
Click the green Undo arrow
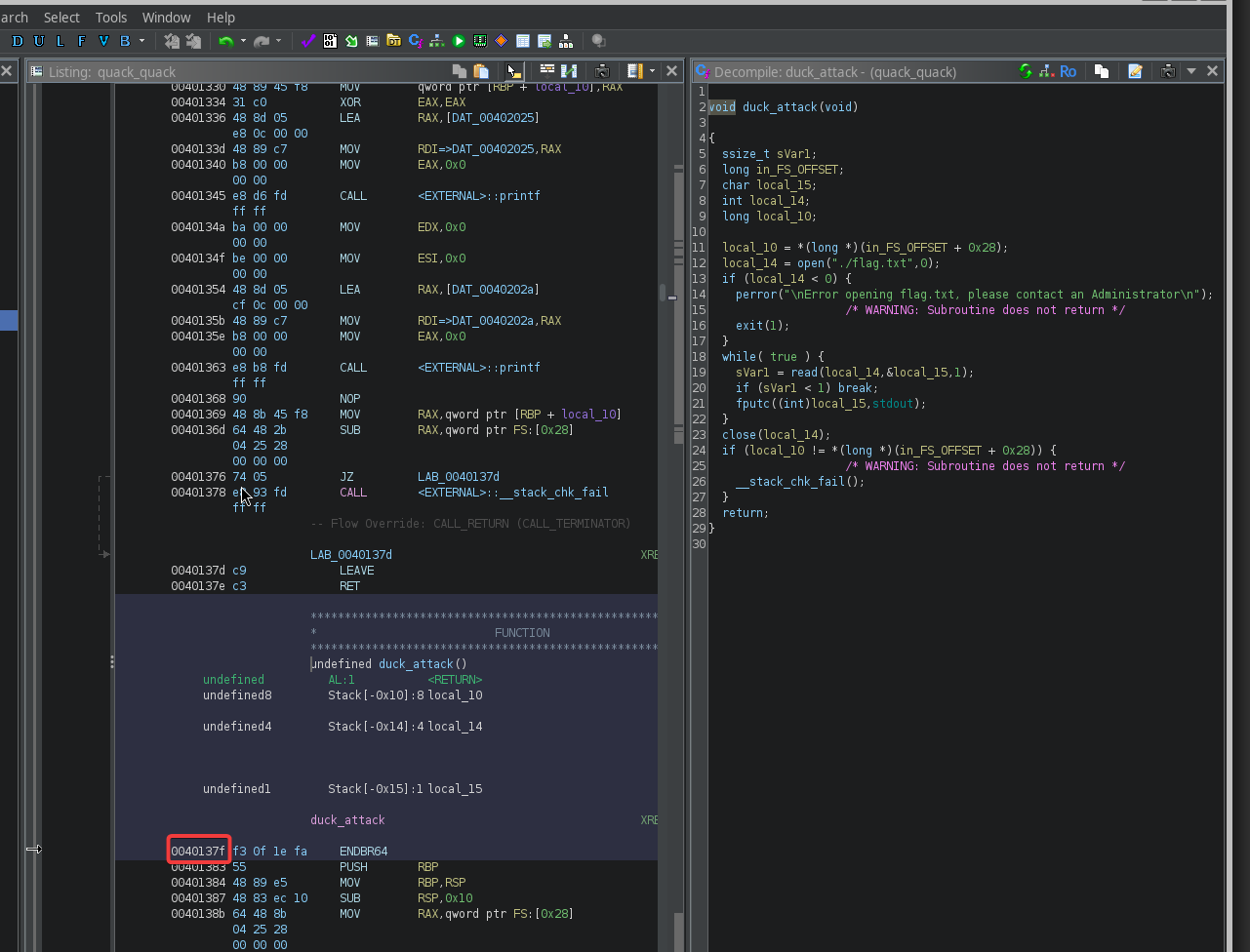225,41
